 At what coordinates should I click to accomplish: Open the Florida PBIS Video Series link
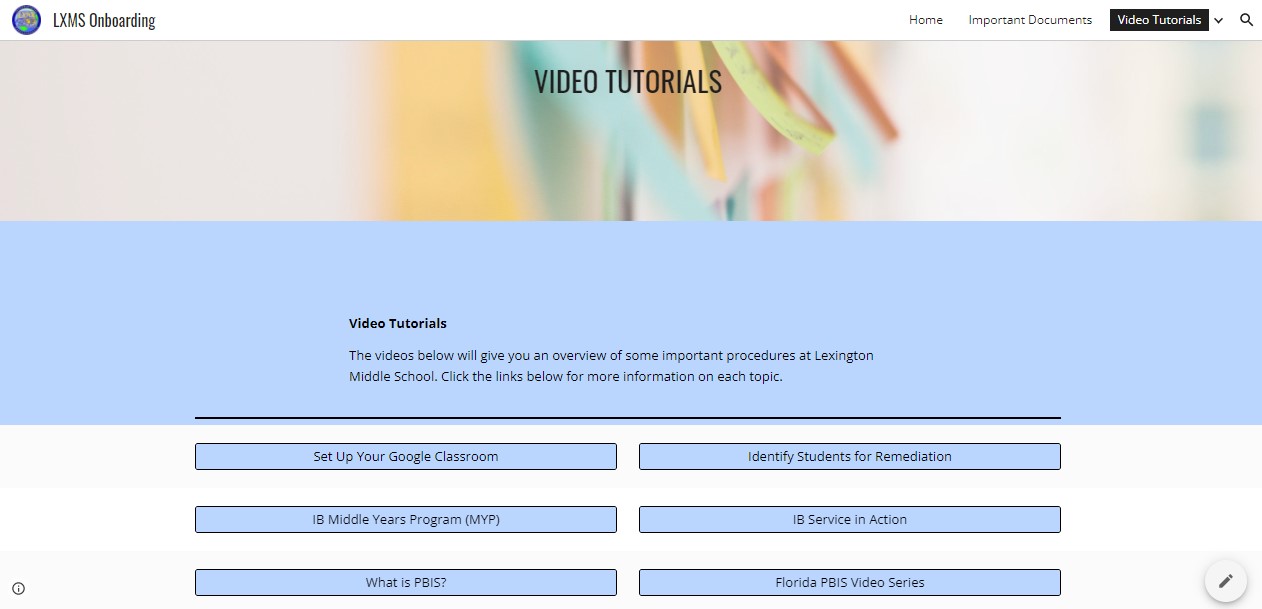(x=849, y=583)
